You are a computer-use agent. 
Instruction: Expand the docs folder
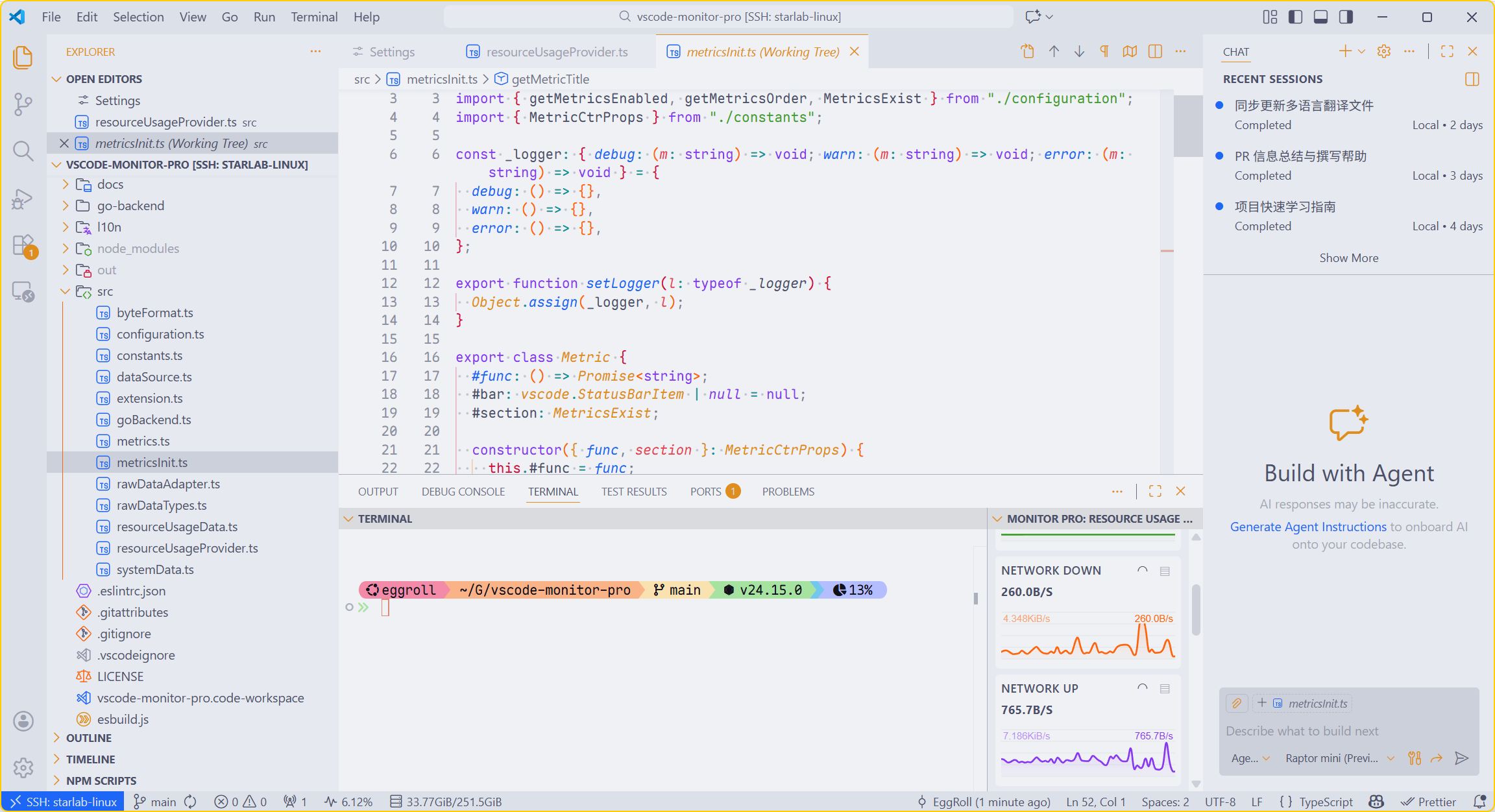tap(66, 185)
